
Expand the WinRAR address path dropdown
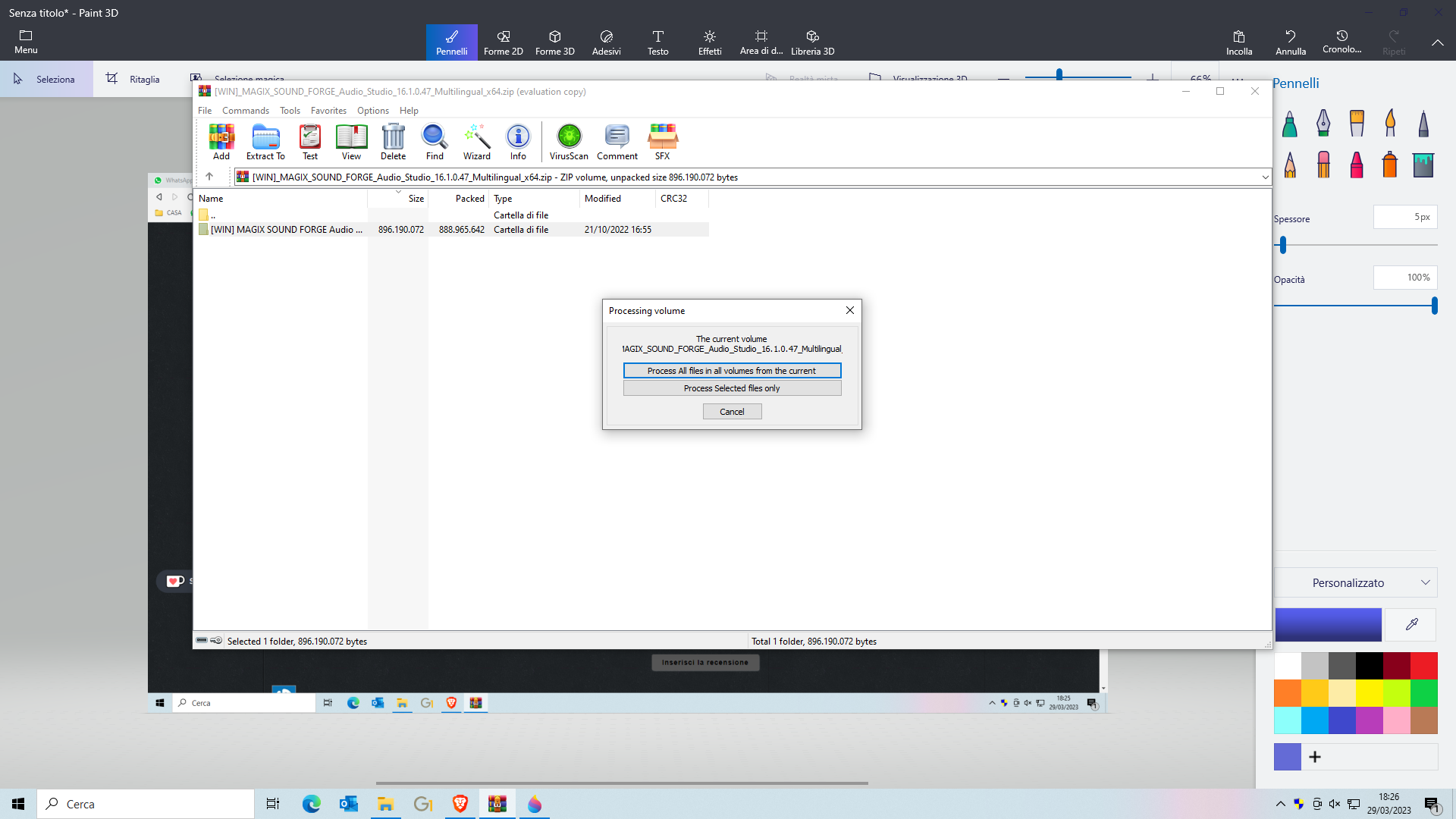pyautogui.click(x=1265, y=177)
